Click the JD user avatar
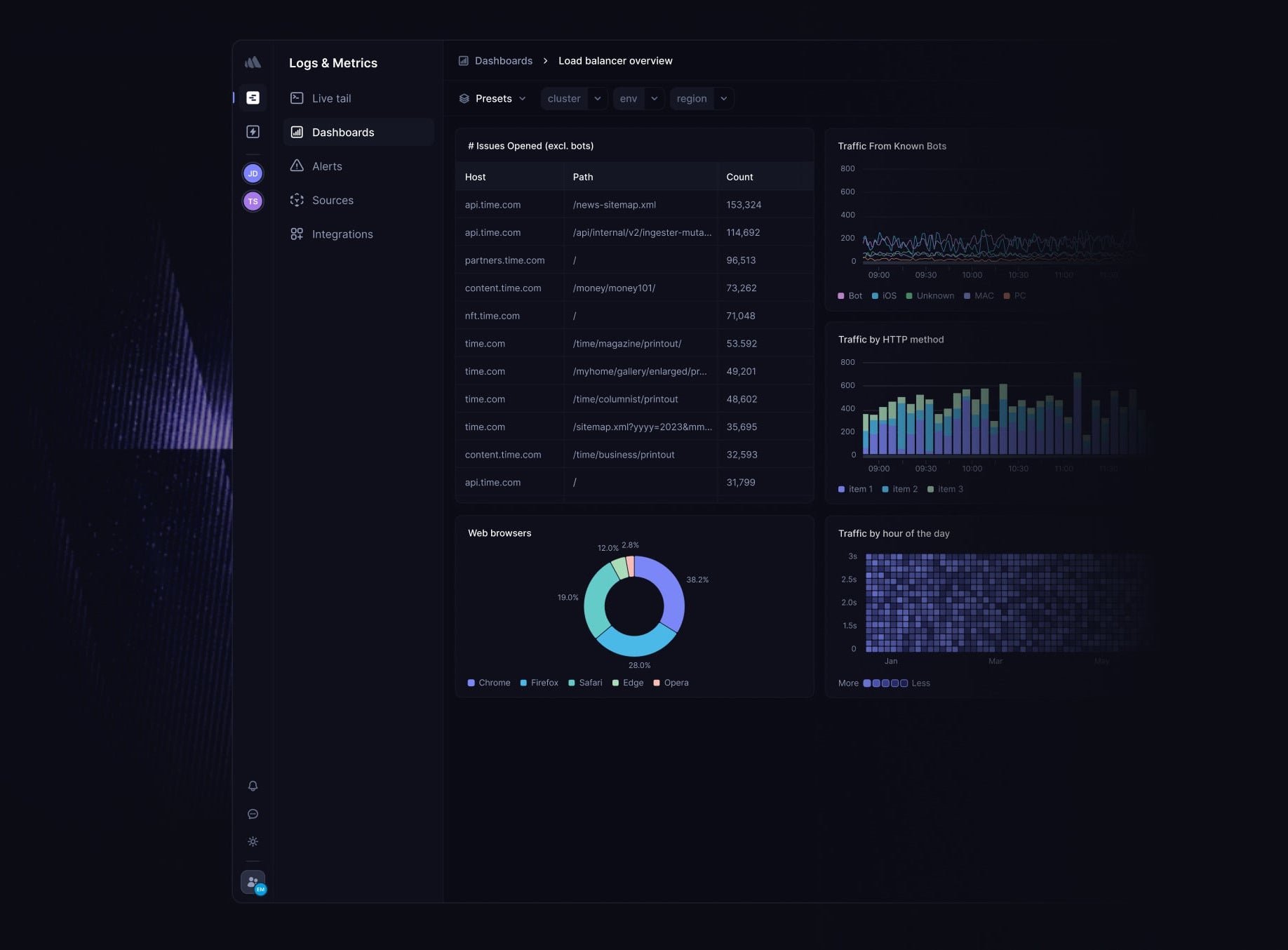This screenshot has width=1288, height=950. click(253, 173)
